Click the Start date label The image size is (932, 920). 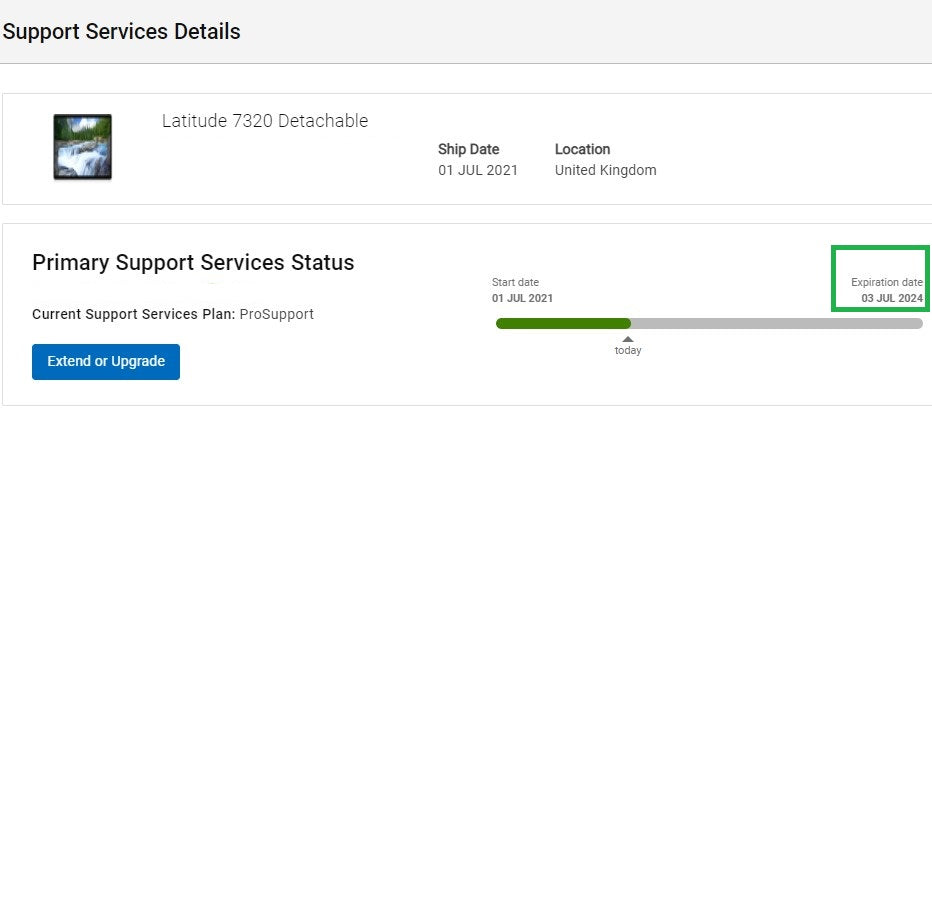[x=515, y=283]
